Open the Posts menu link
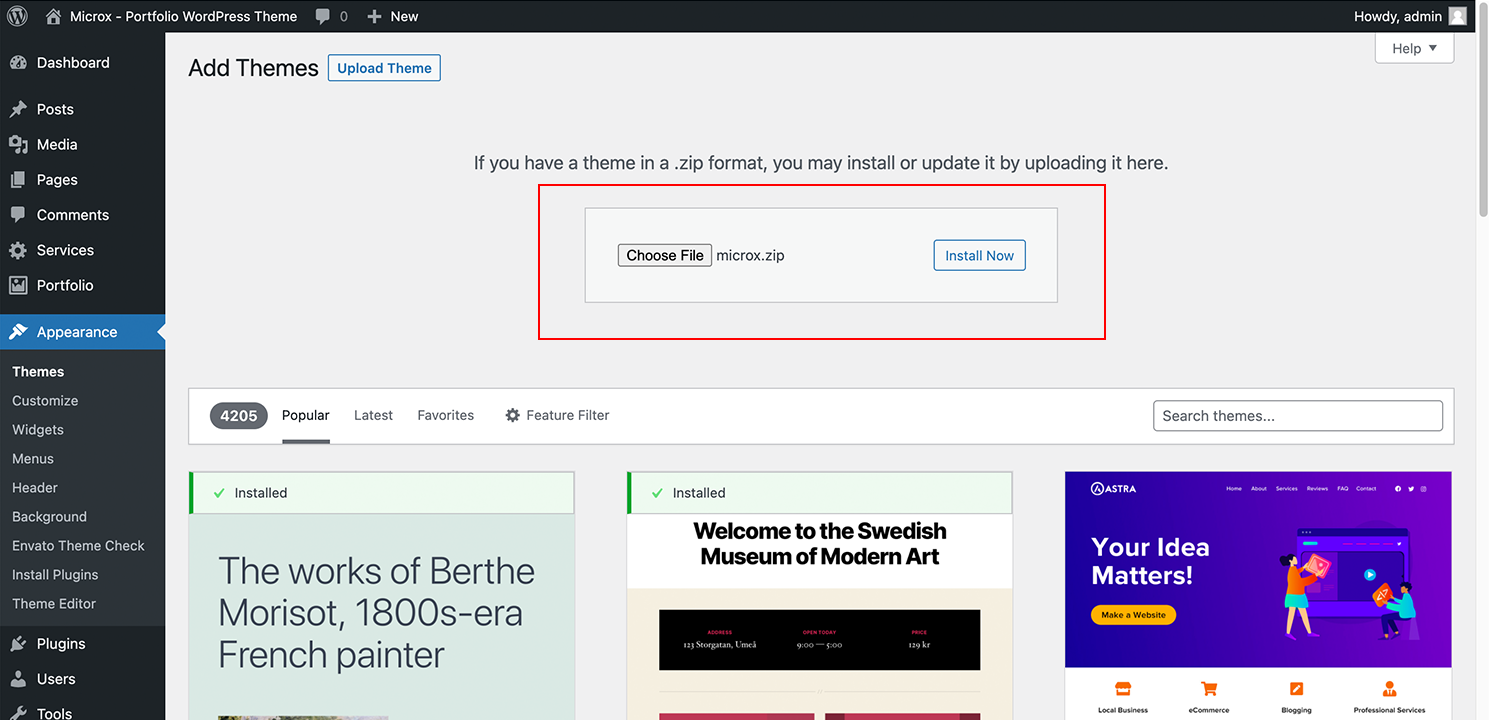Viewport: 1489px width, 720px height. (x=82, y=109)
